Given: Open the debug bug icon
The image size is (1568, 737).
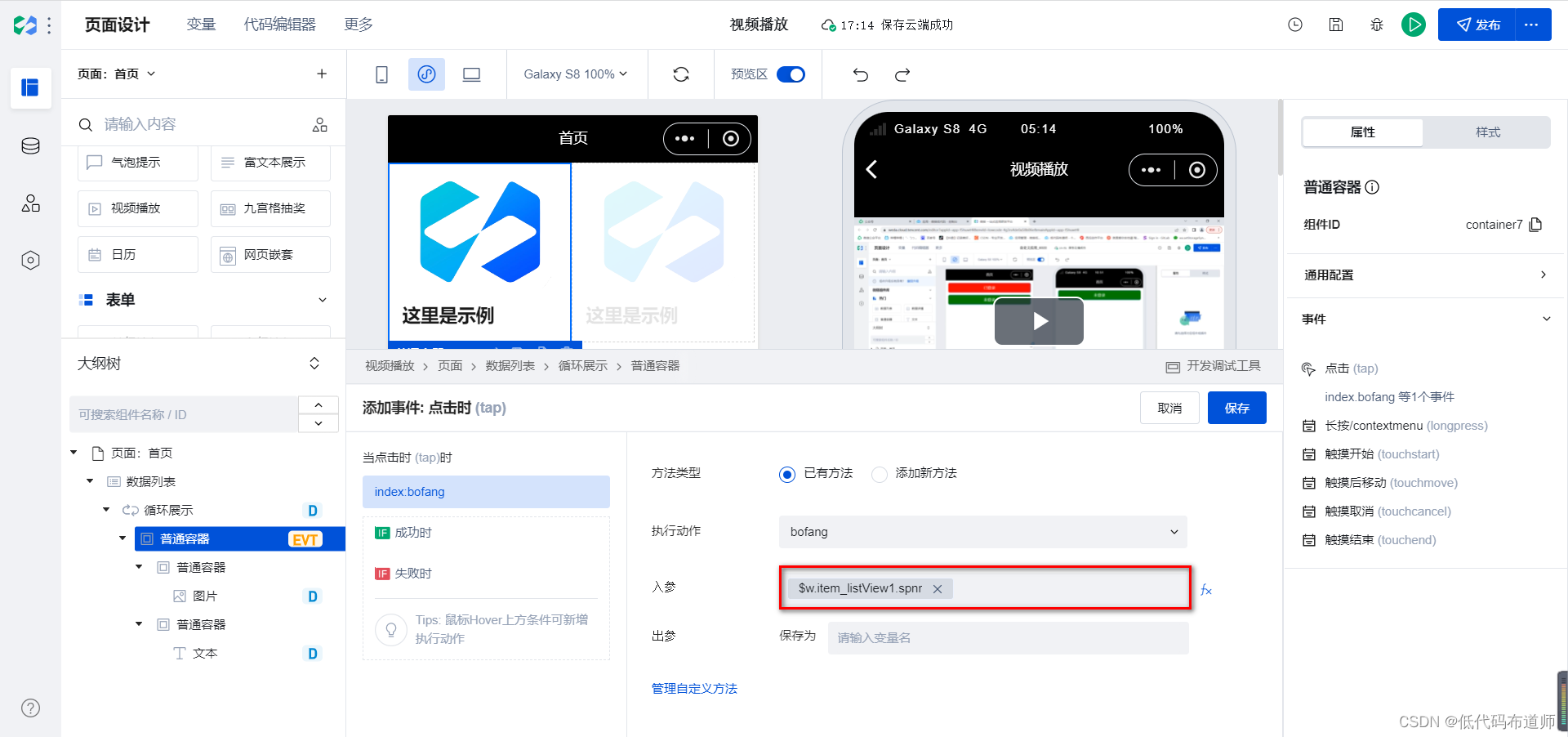Looking at the screenshot, I should 1377,25.
